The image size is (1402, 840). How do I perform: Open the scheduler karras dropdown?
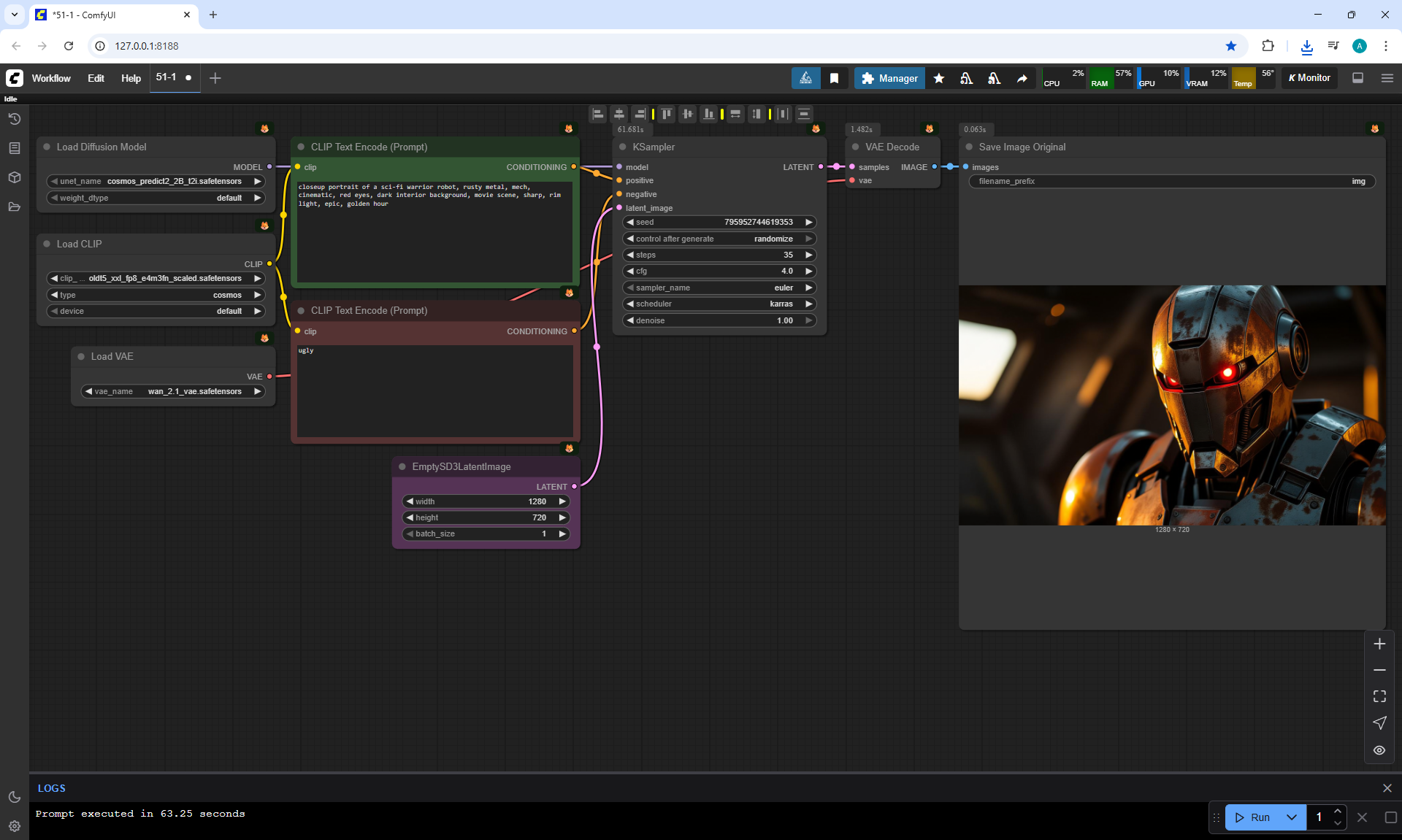pyautogui.click(x=719, y=304)
